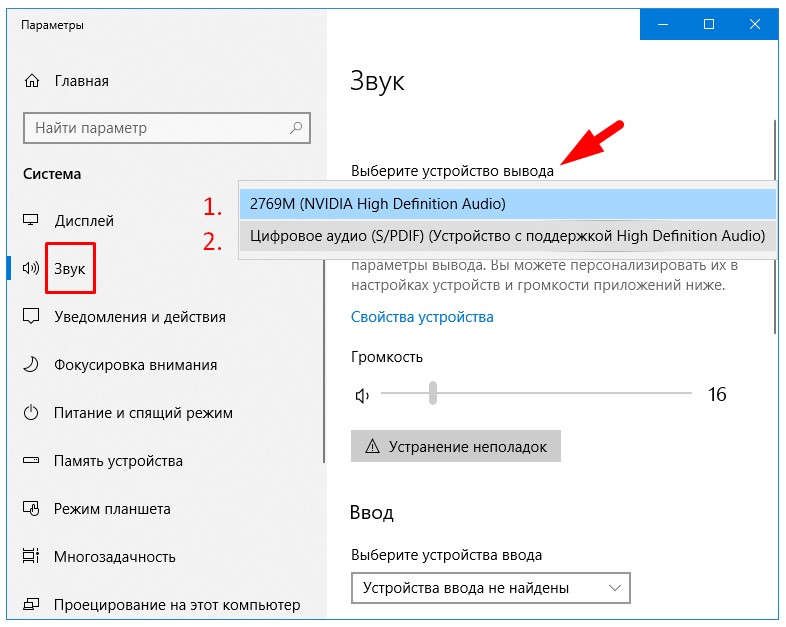Click the Система section header
The height and width of the screenshot is (627, 786).
[x=52, y=174]
